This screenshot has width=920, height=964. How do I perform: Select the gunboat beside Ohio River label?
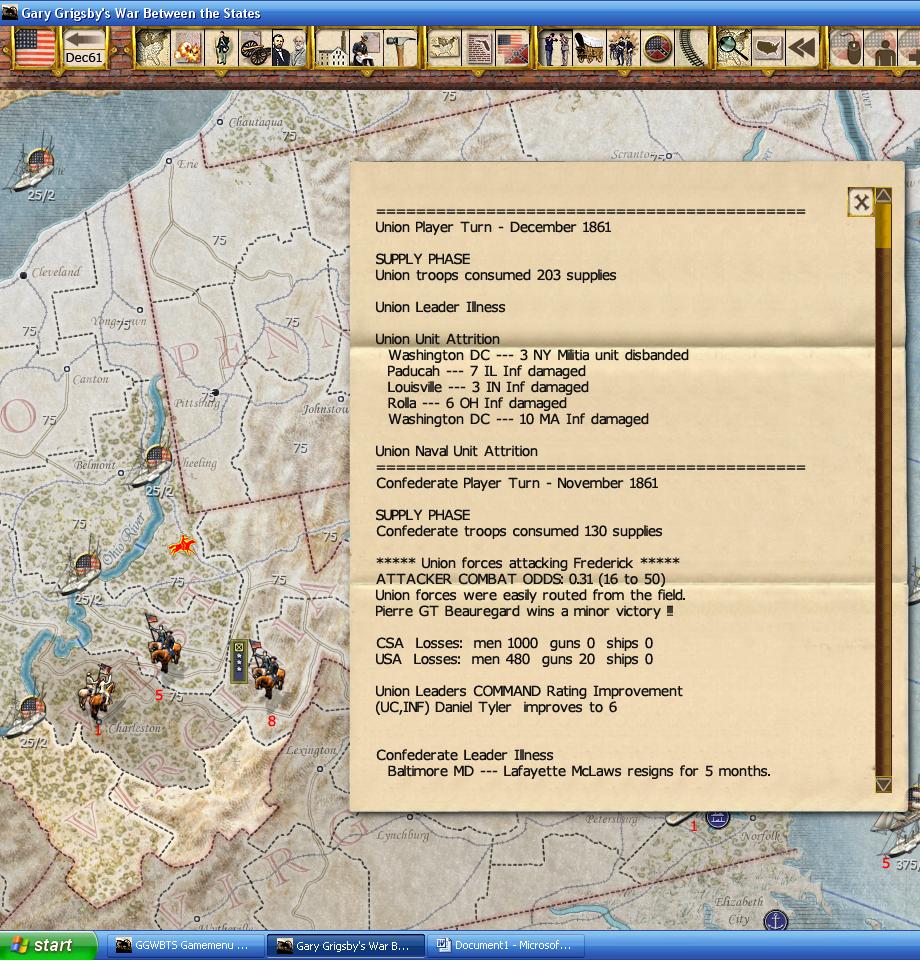click(80, 573)
